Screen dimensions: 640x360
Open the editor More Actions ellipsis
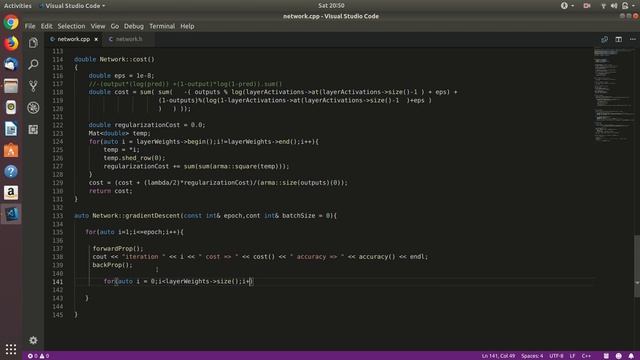[633, 39]
